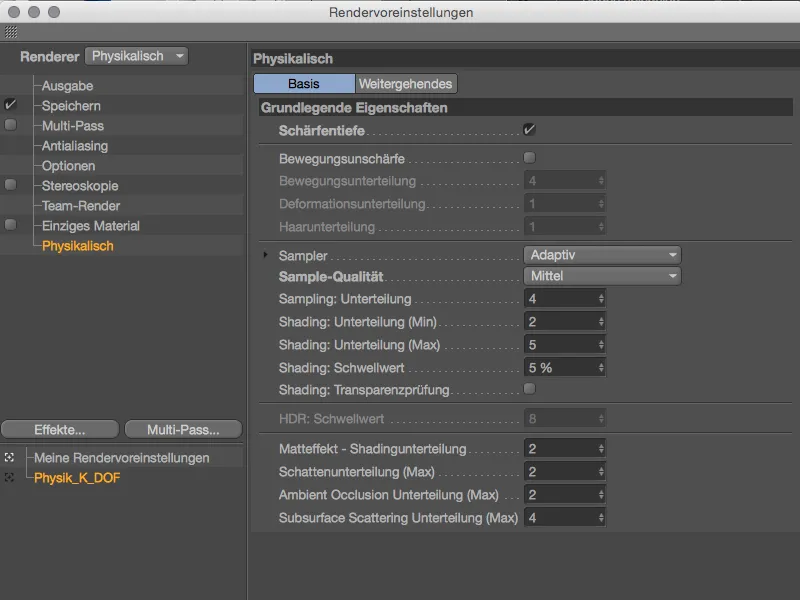Select Stereoskopie in the settings list

pos(80,186)
